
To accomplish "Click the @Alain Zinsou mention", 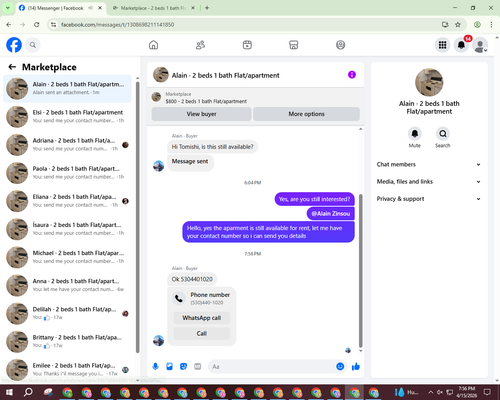I will (x=331, y=214).
